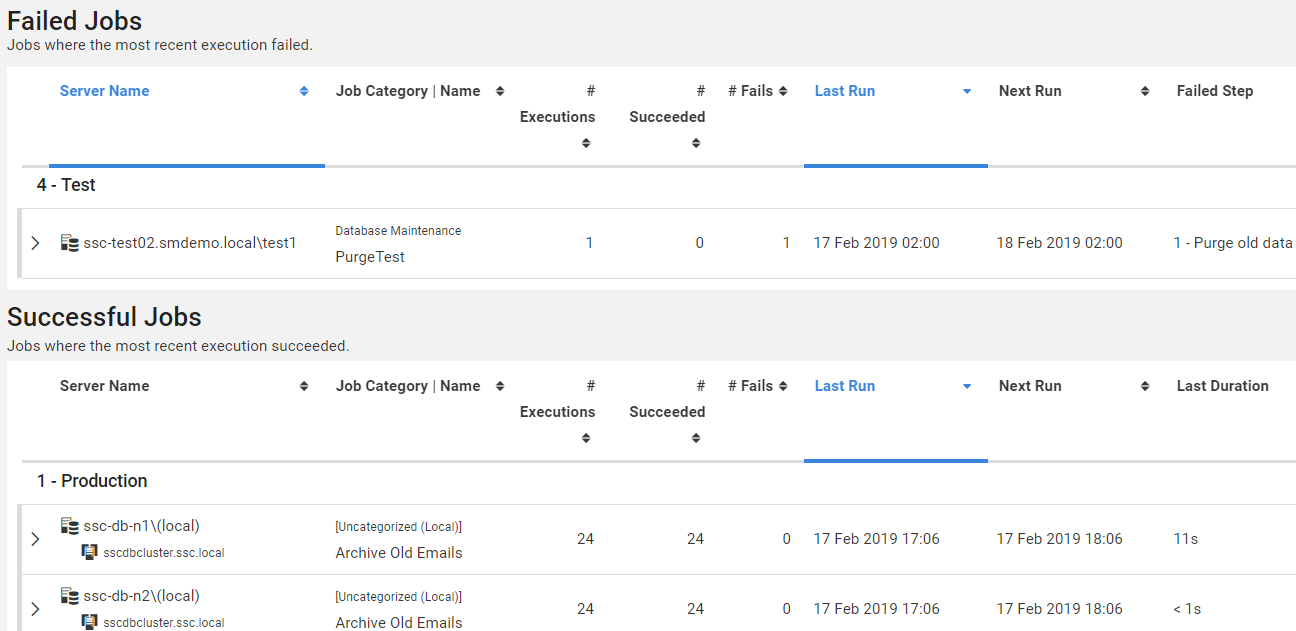This screenshot has height=631, width=1296.
Task: Sort Successful Jobs by Server Name header
Action: [104, 386]
